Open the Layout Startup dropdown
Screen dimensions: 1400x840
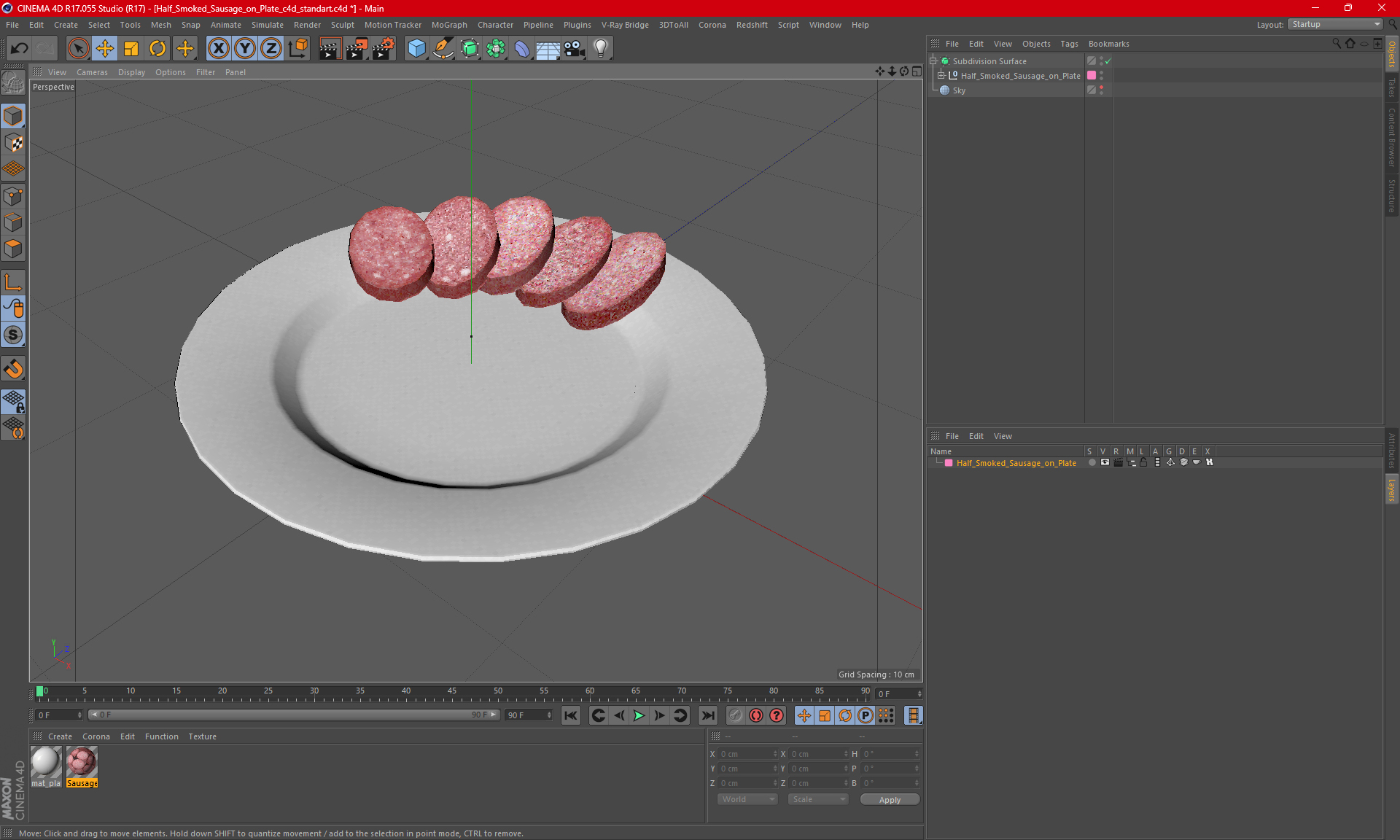pyautogui.click(x=1335, y=24)
